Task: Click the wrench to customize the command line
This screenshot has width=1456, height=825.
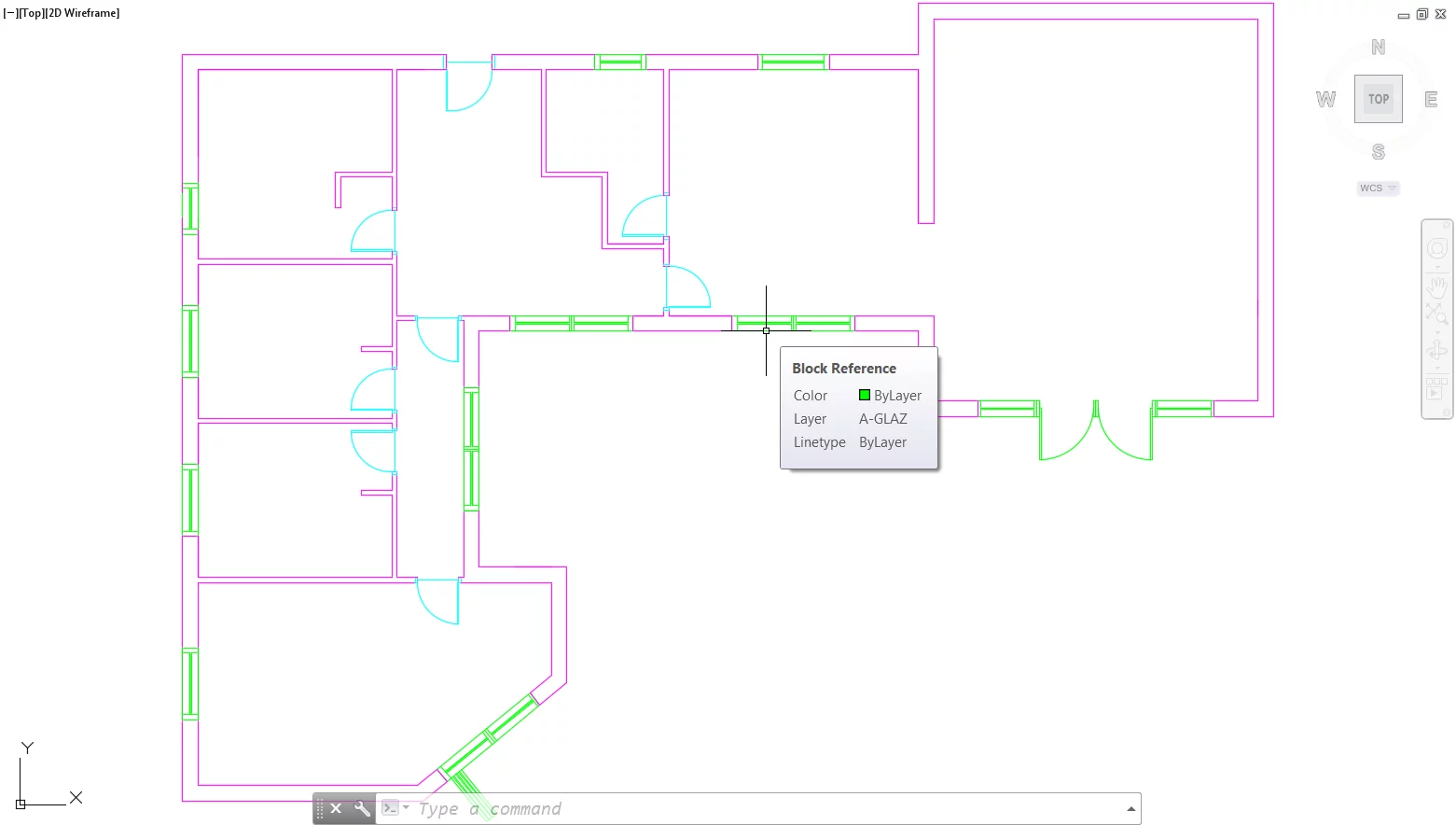Action: [361, 808]
